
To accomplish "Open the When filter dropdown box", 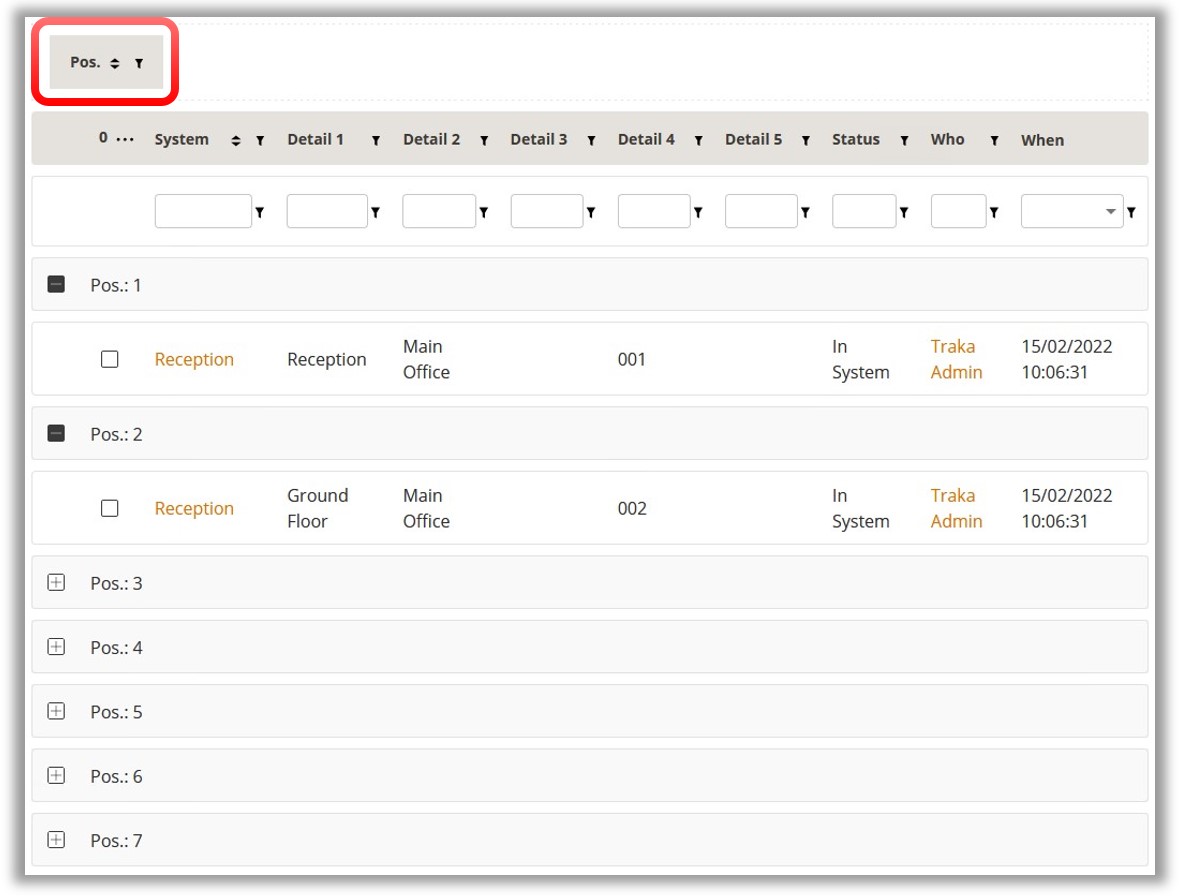I will 1071,212.
